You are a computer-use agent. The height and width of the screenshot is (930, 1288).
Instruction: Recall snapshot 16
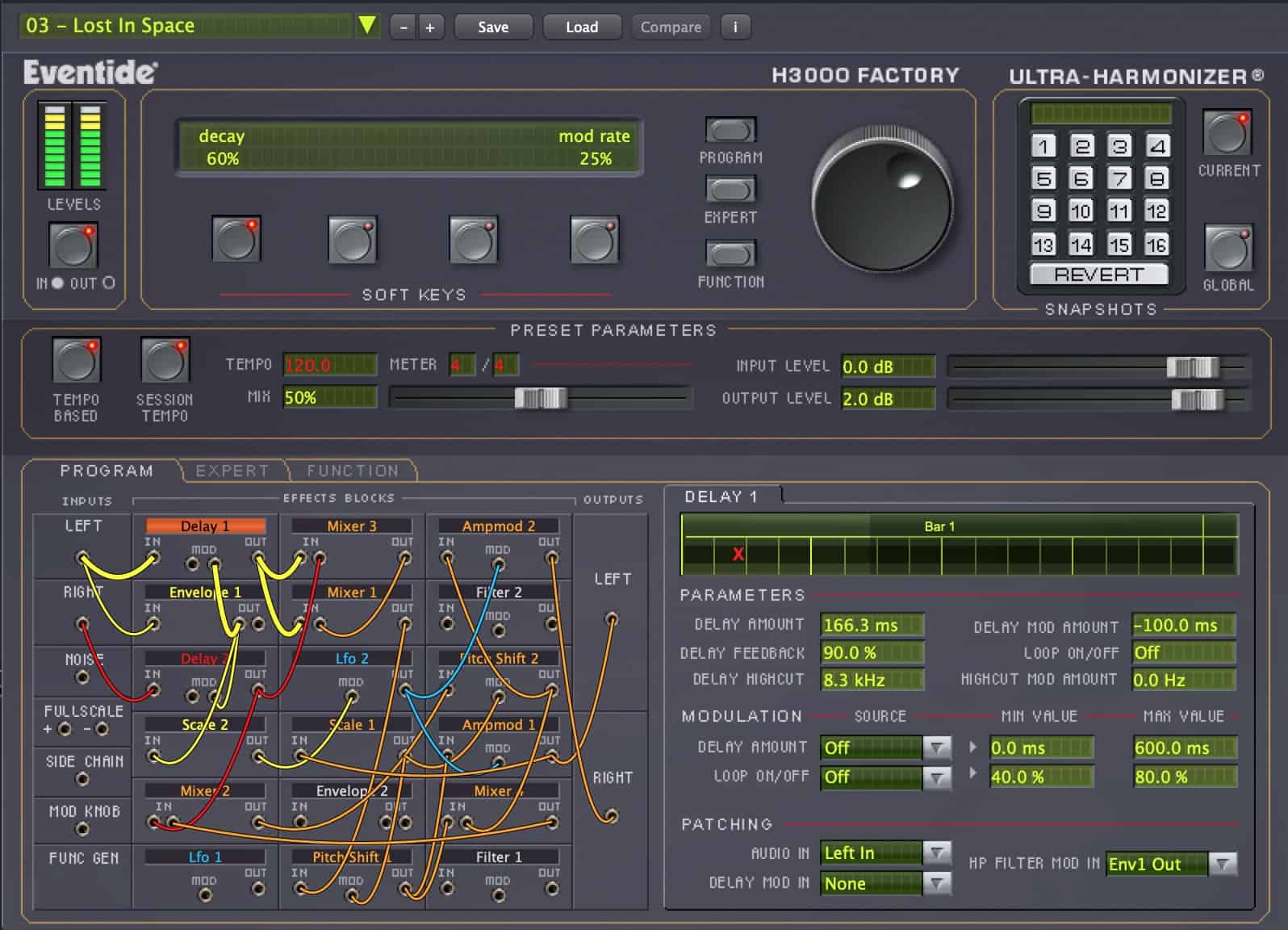click(x=1157, y=245)
